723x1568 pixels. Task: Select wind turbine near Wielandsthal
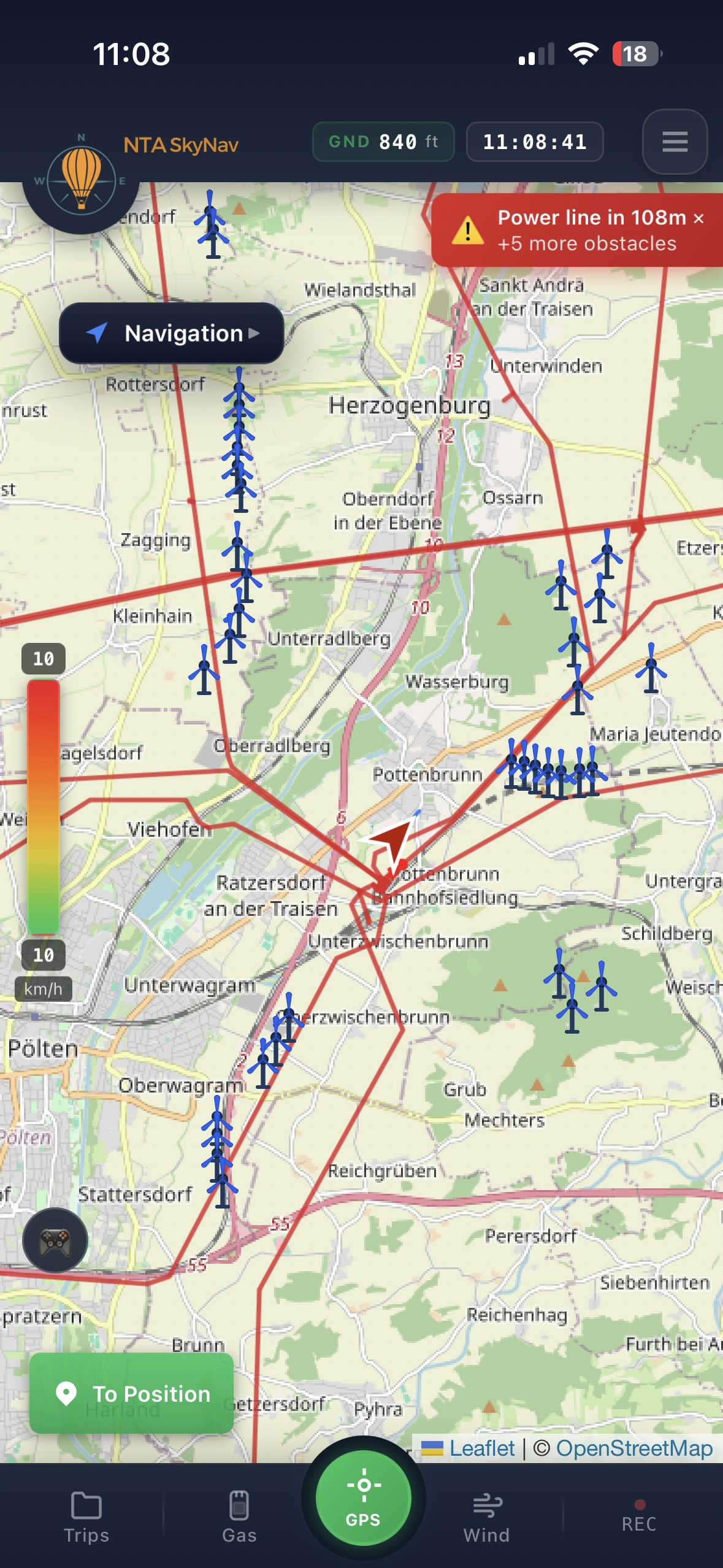coord(212,225)
